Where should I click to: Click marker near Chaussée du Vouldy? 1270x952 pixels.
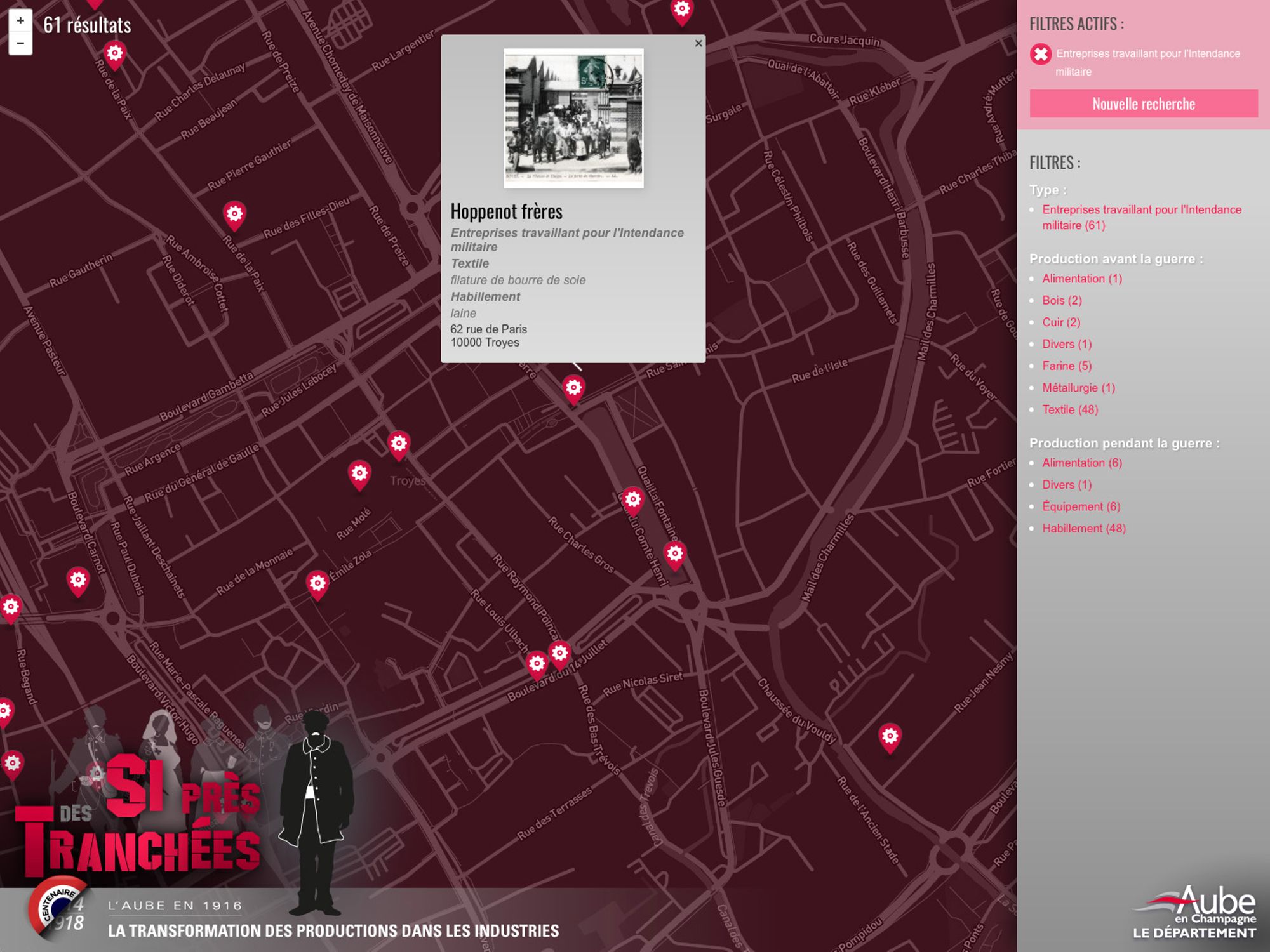890,736
